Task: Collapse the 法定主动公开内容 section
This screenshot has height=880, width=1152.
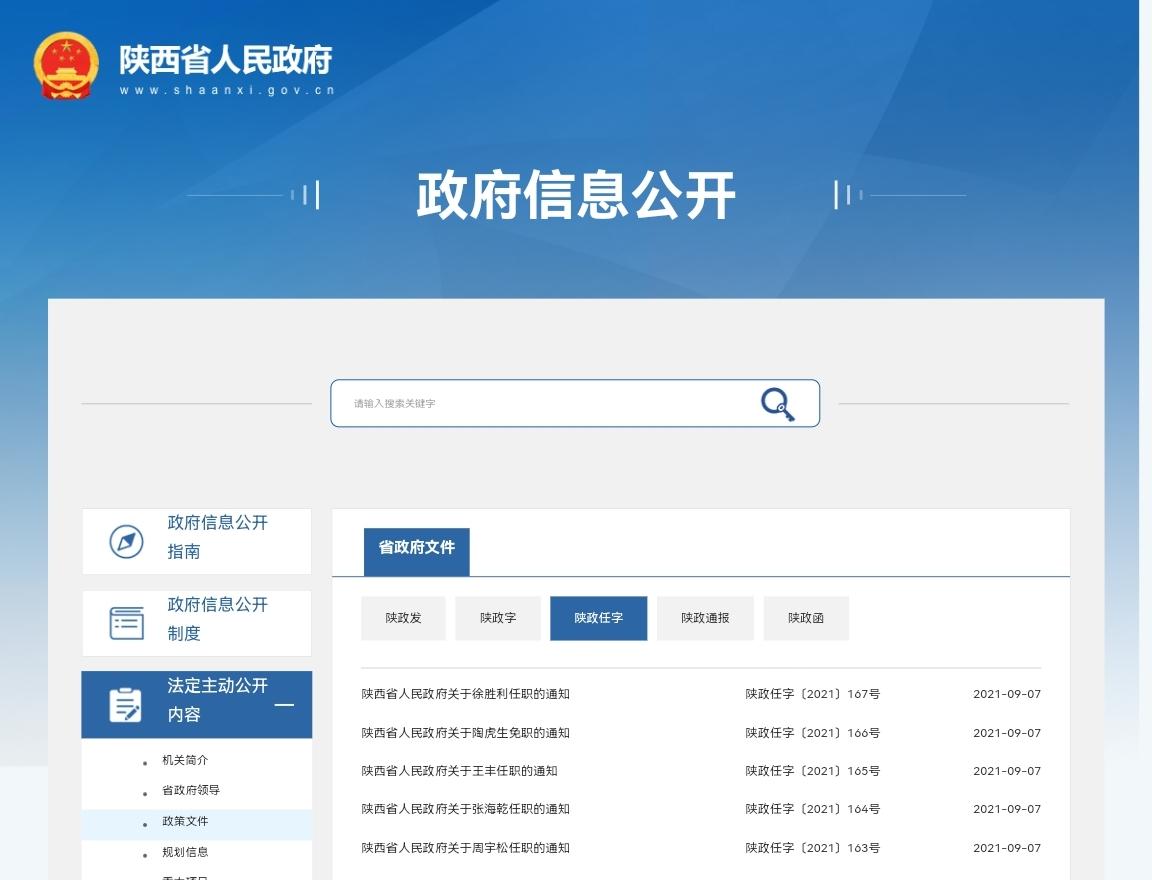Action: point(284,705)
